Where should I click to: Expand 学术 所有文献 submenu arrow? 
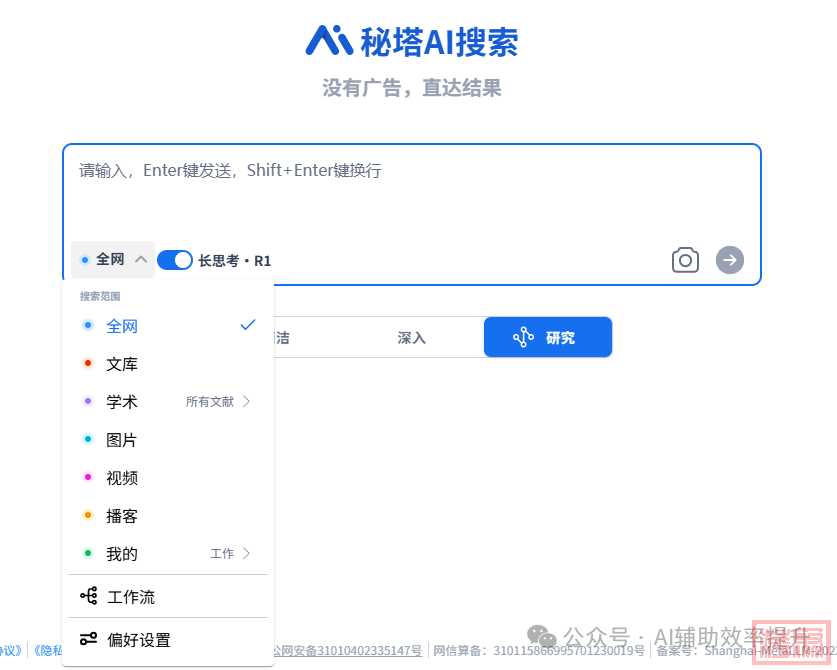(246, 402)
